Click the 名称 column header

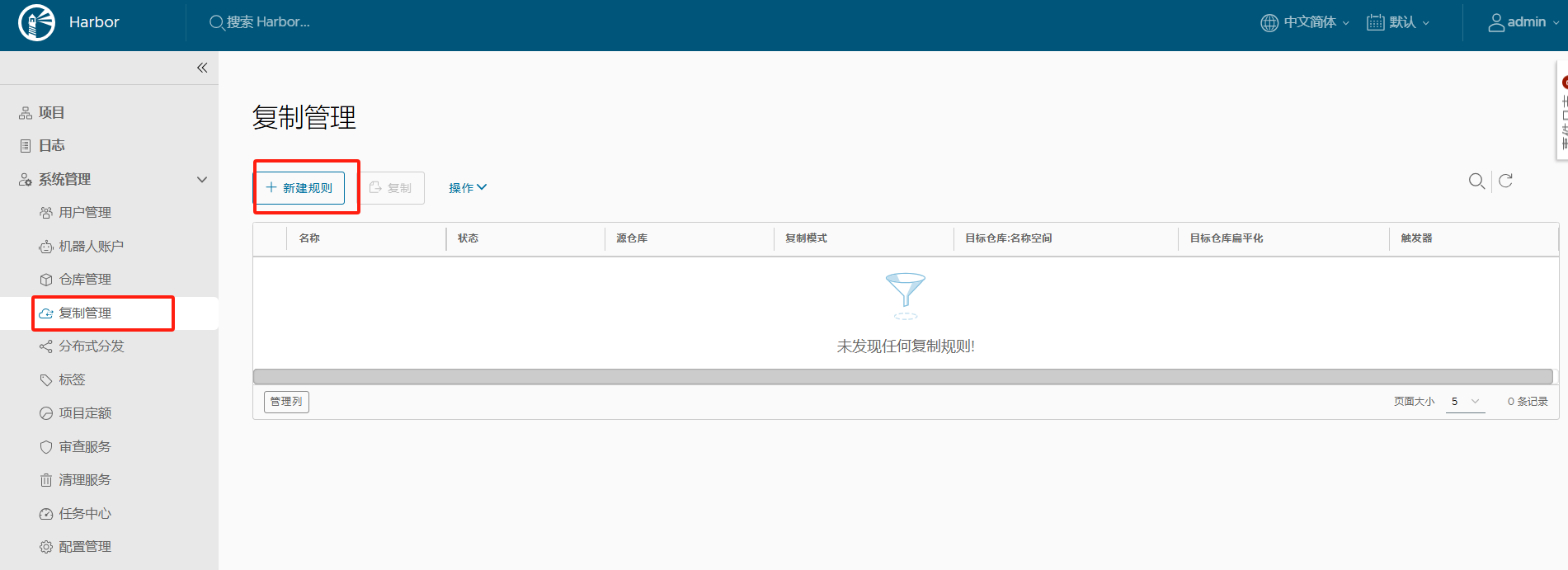pyautogui.click(x=309, y=238)
